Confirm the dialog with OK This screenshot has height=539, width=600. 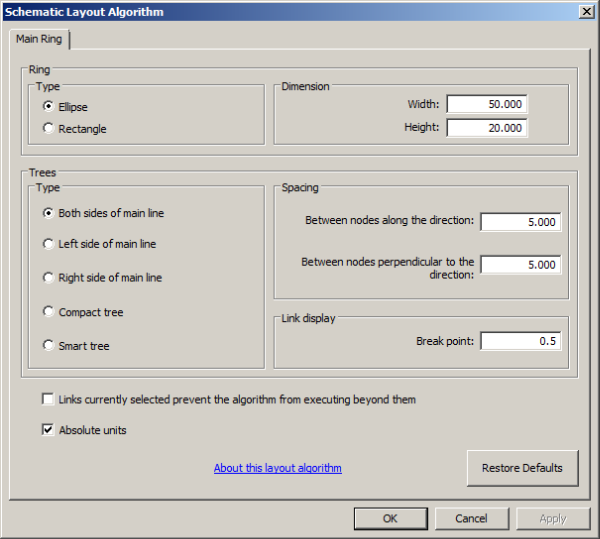tap(390, 519)
